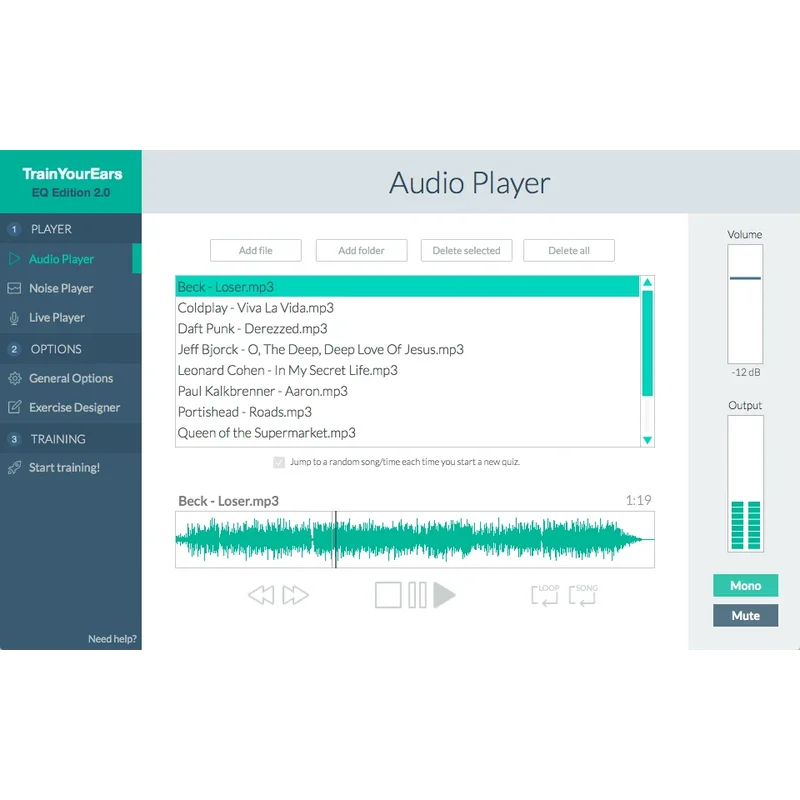Open the Live Player page
The image size is (800, 800).
[71, 317]
